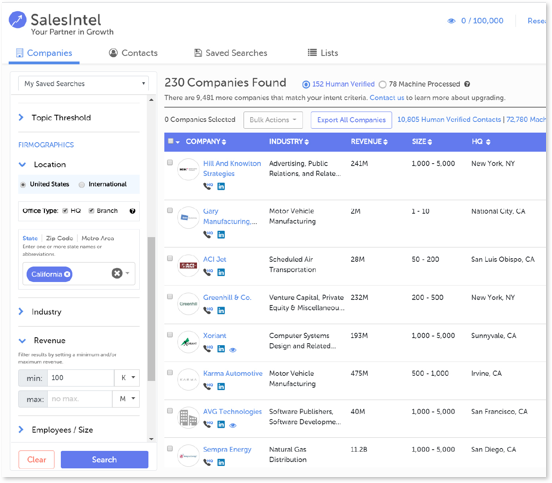Select the 78 Machine Processed radio button
The image size is (552, 483).
[x=383, y=84]
